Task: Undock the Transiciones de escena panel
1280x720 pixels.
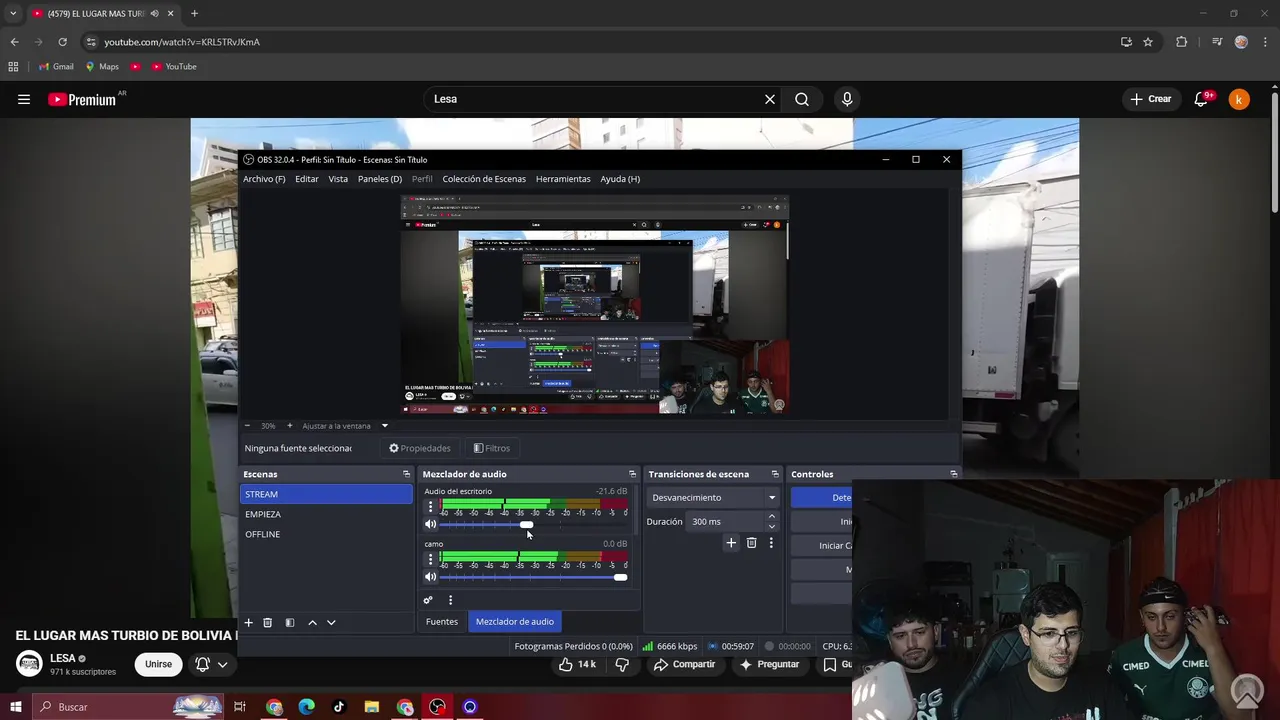Action: click(774, 474)
